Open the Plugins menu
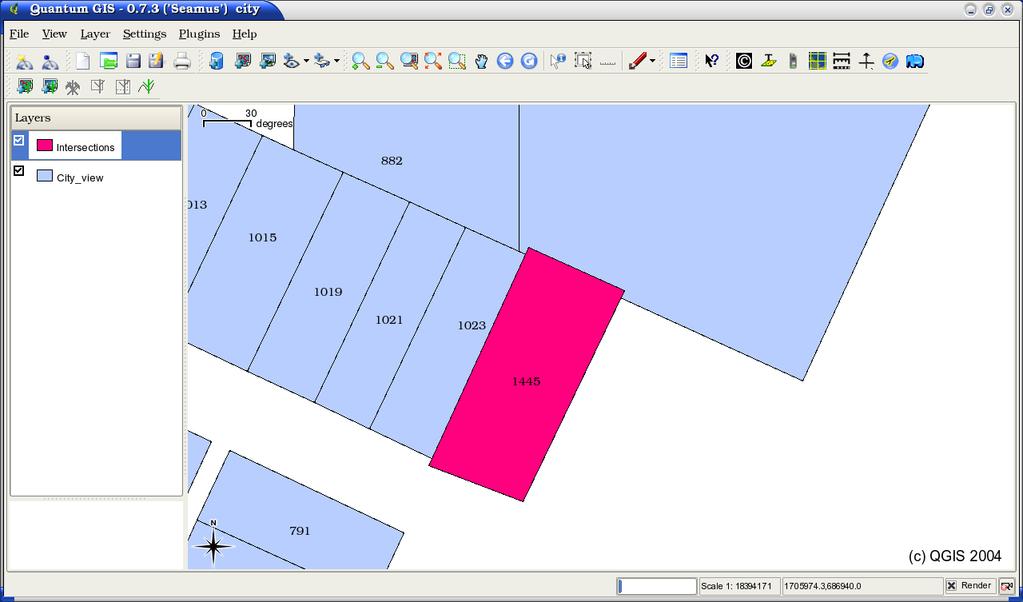The image size is (1023, 602). tap(199, 34)
